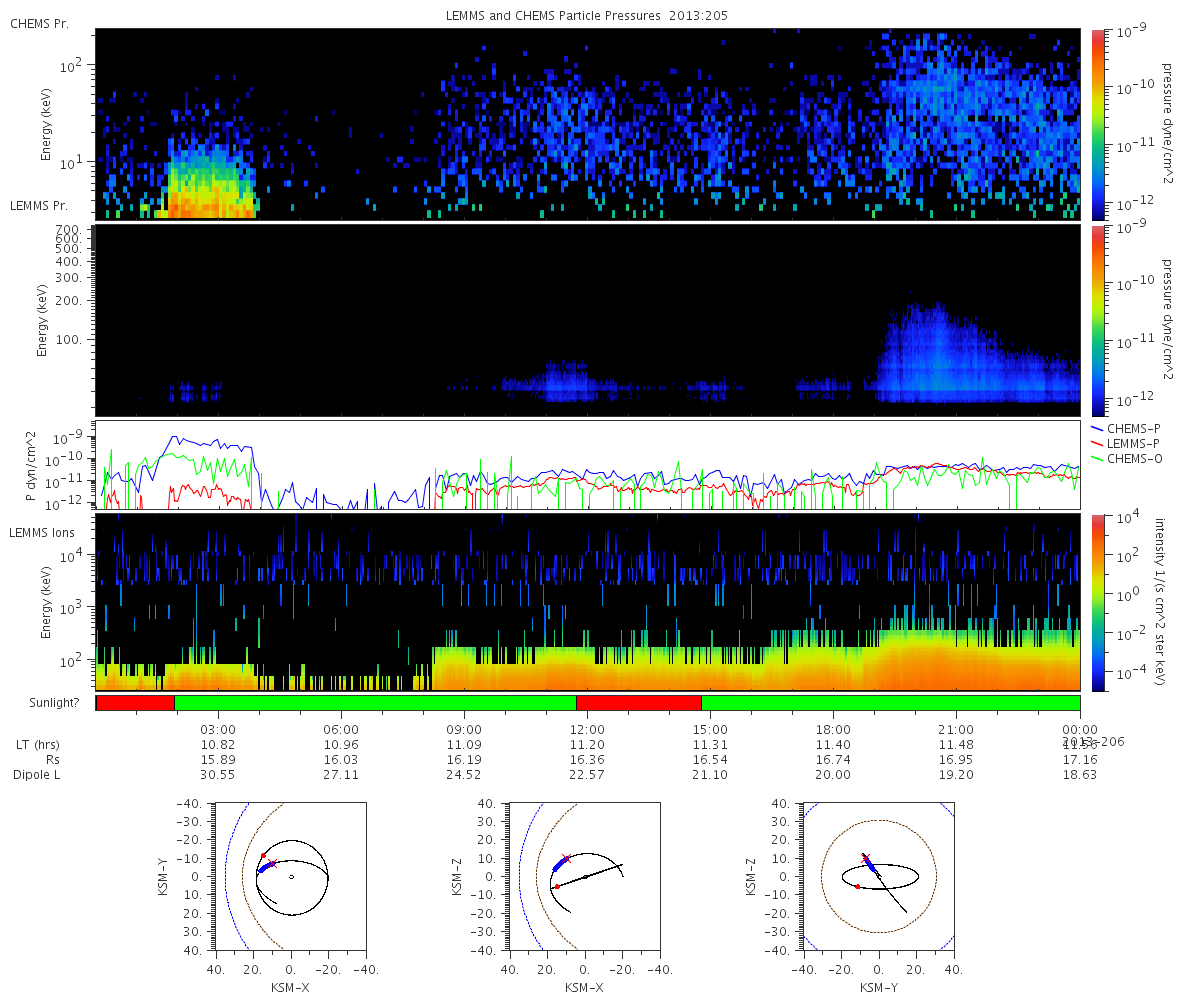Select the Dipole L value 27.11
The width and height of the screenshot is (1200, 1000).
click(x=341, y=775)
